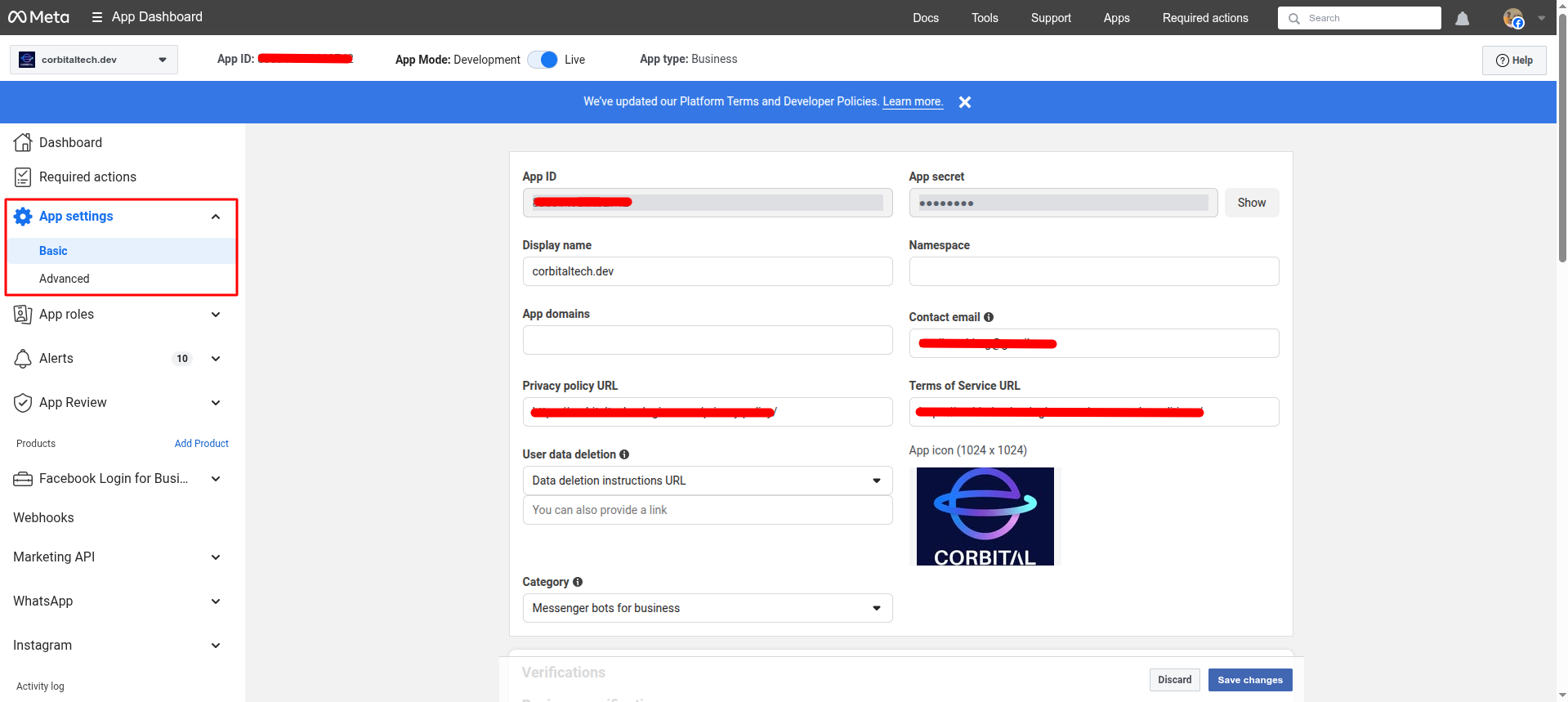Click the Save changes button

(x=1249, y=680)
